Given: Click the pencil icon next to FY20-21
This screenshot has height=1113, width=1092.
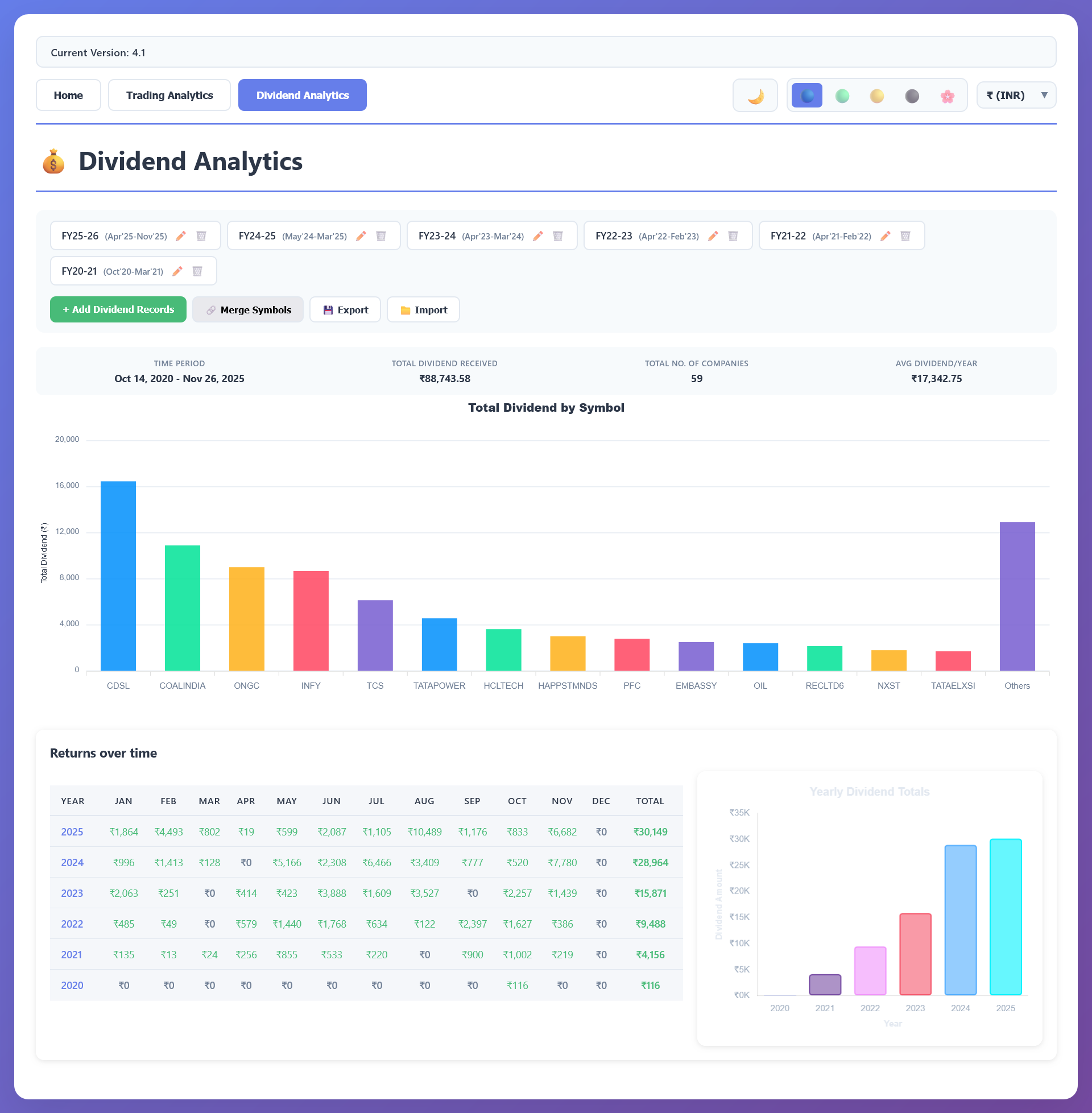Looking at the screenshot, I should (177, 271).
